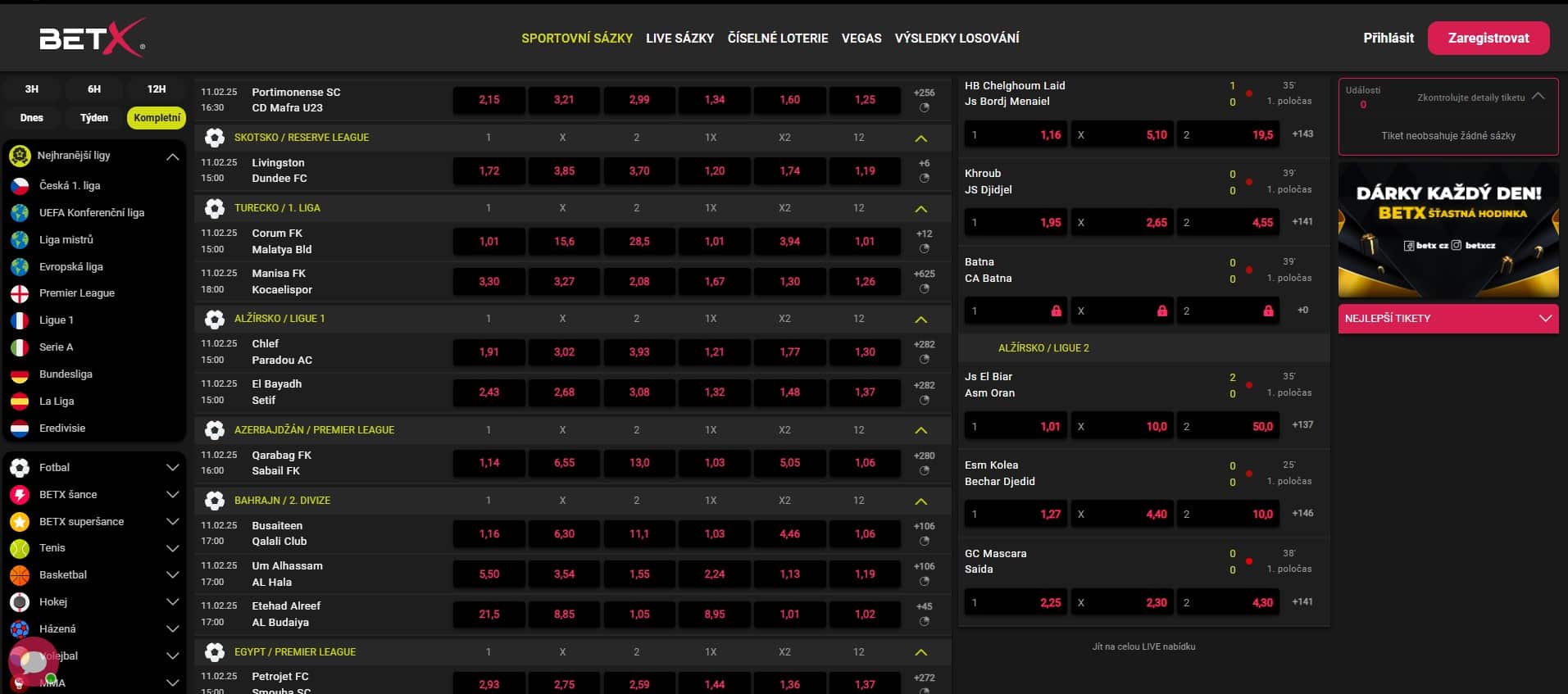Click the Dárky každý den promo banner

click(x=1448, y=230)
